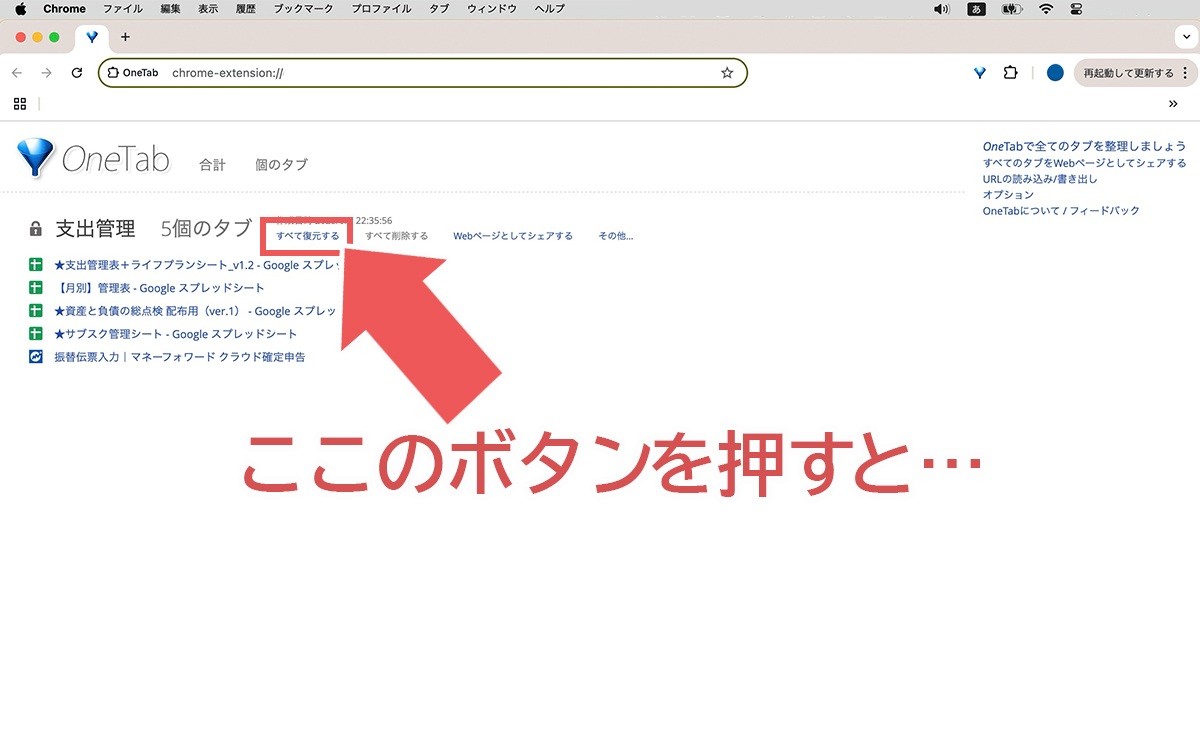Click OneTabで全てのタブを整理しましょう link
This screenshot has height=753, width=1200.
pyautogui.click(x=1084, y=146)
